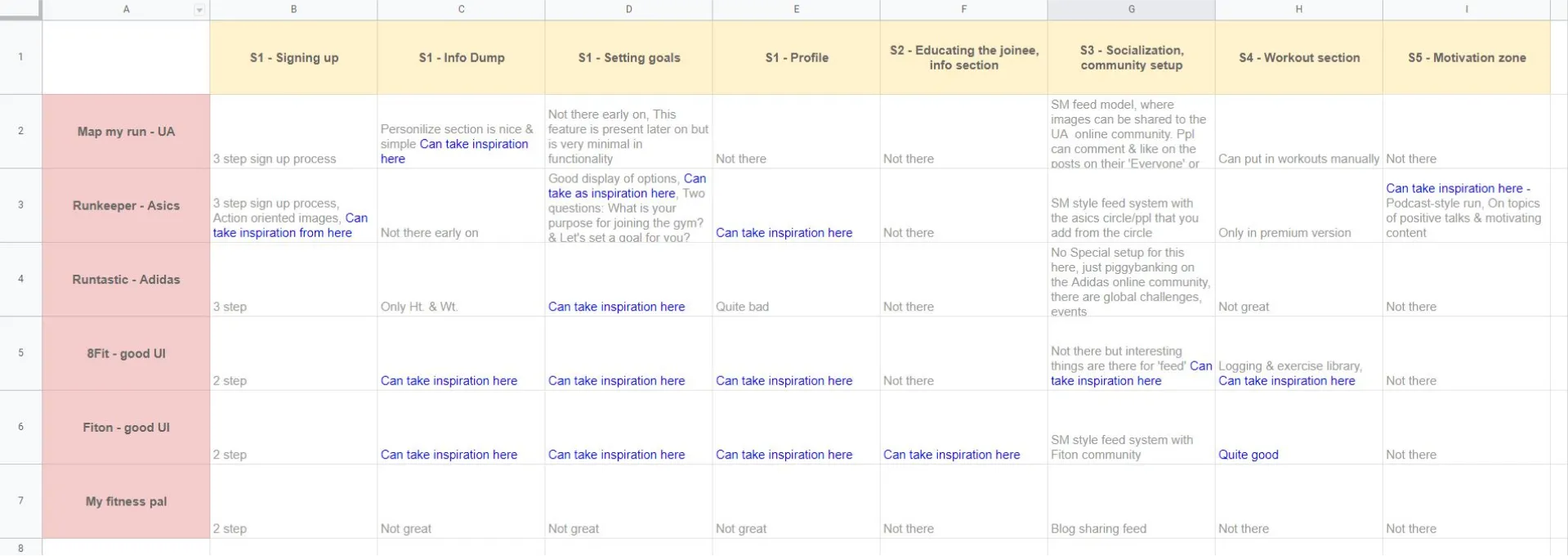Select the 'Map my run - UA' row label
This screenshot has width=1568, height=556.
tap(126, 132)
